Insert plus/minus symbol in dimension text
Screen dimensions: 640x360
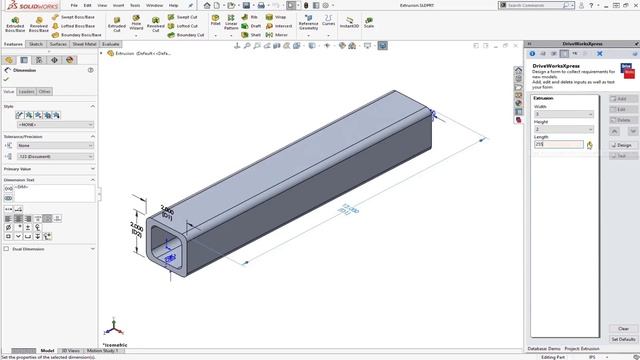28,227
